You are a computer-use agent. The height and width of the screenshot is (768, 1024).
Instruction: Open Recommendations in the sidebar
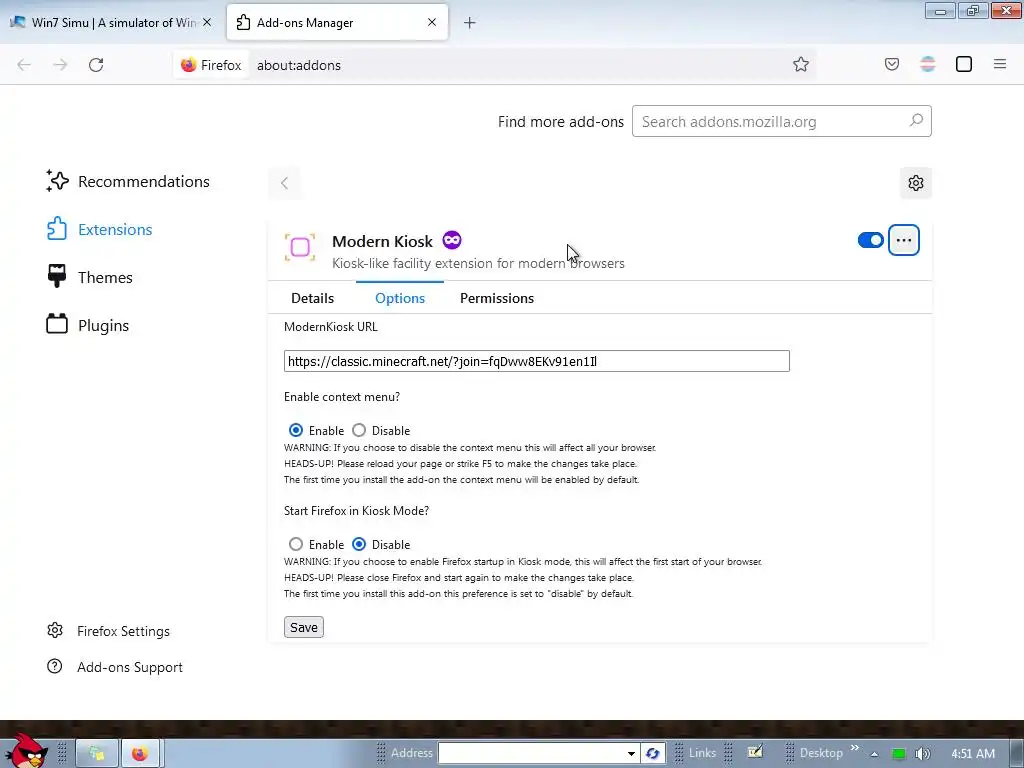click(x=128, y=182)
